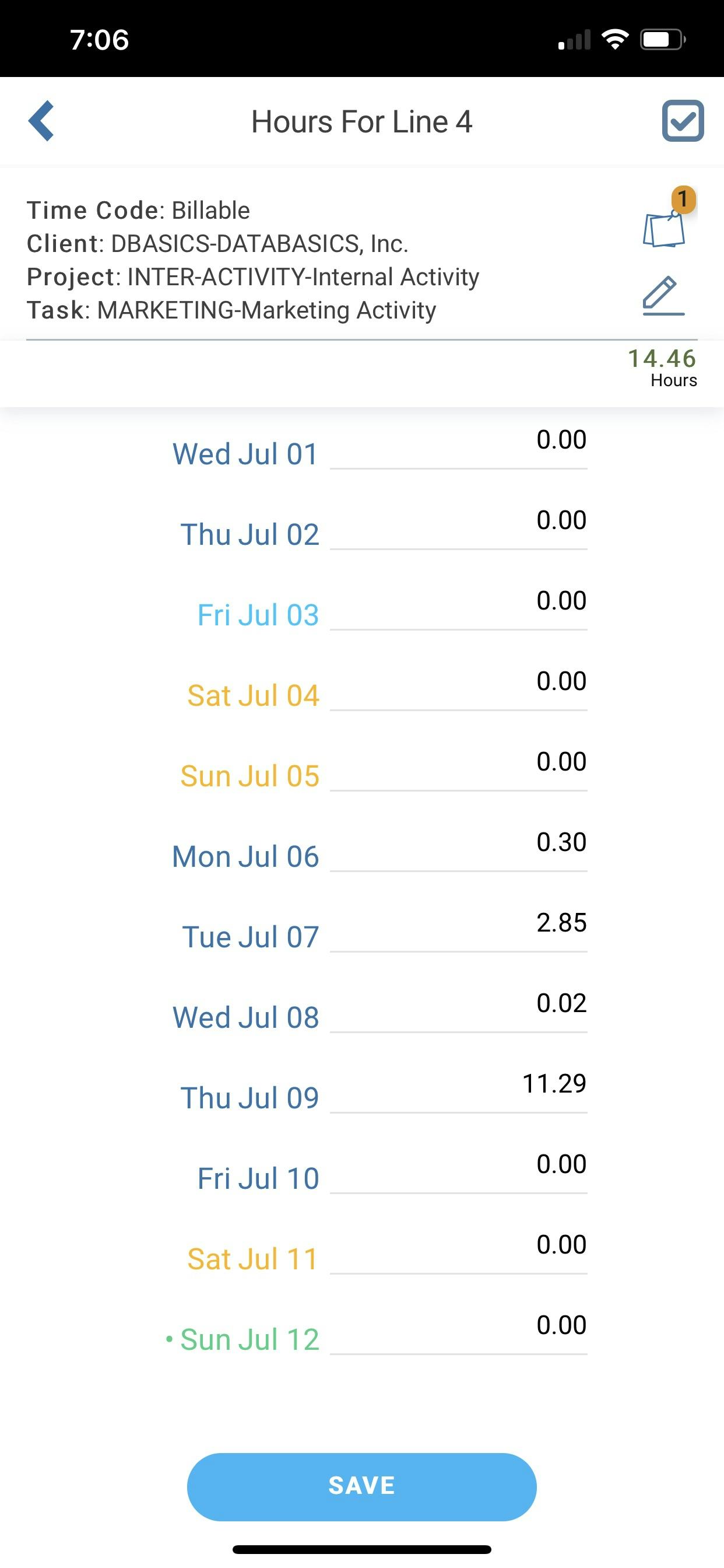Tap the battery status icon
The height and width of the screenshot is (1568, 724).
[663, 40]
